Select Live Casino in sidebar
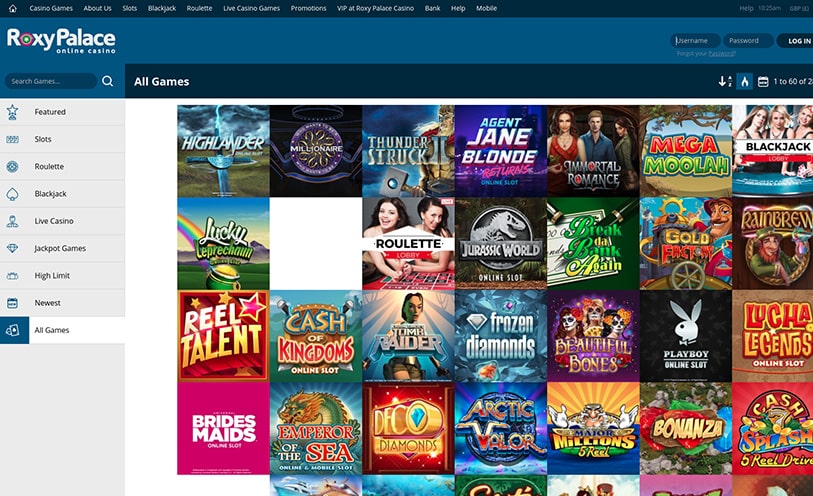Viewport: 813px width, 496px height. pos(62,221)
